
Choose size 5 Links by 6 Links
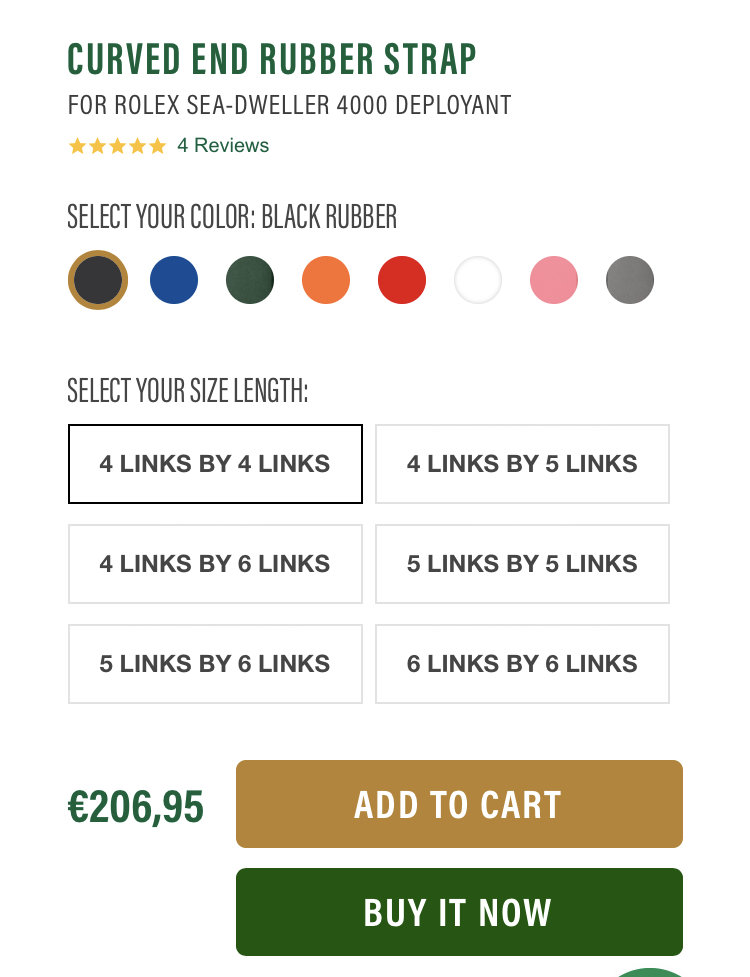coord(215,664)
